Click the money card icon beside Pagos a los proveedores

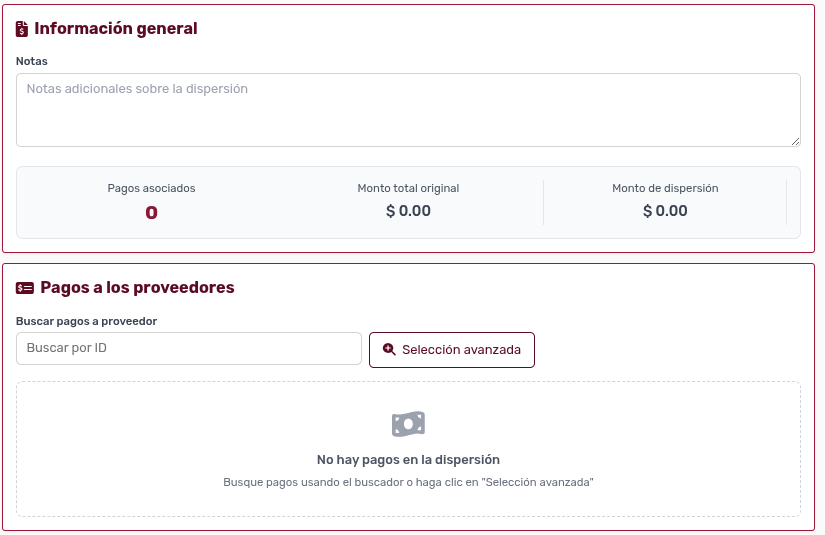click(25, 288)
